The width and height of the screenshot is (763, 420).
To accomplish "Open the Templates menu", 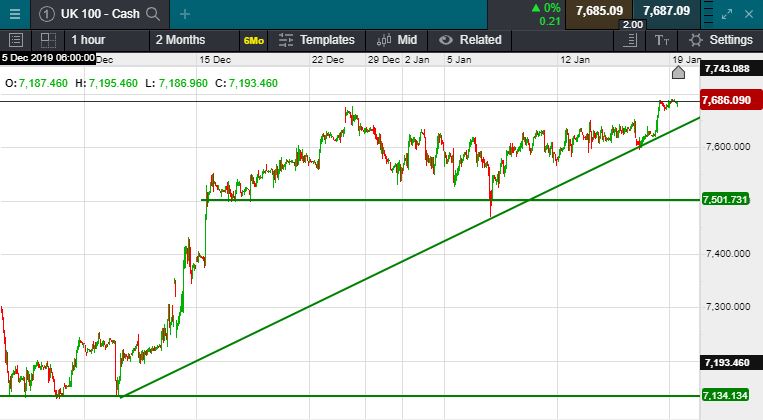I will tap(316, 40).
